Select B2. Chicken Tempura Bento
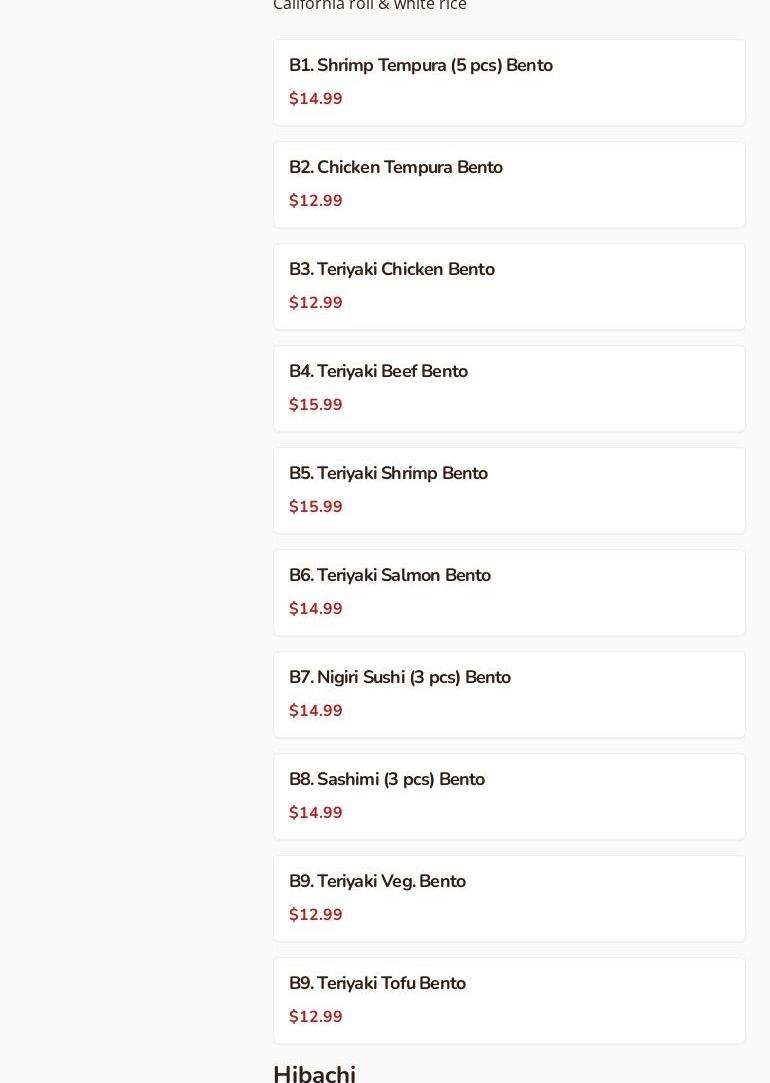770x1083 pixels. point(395,168)
